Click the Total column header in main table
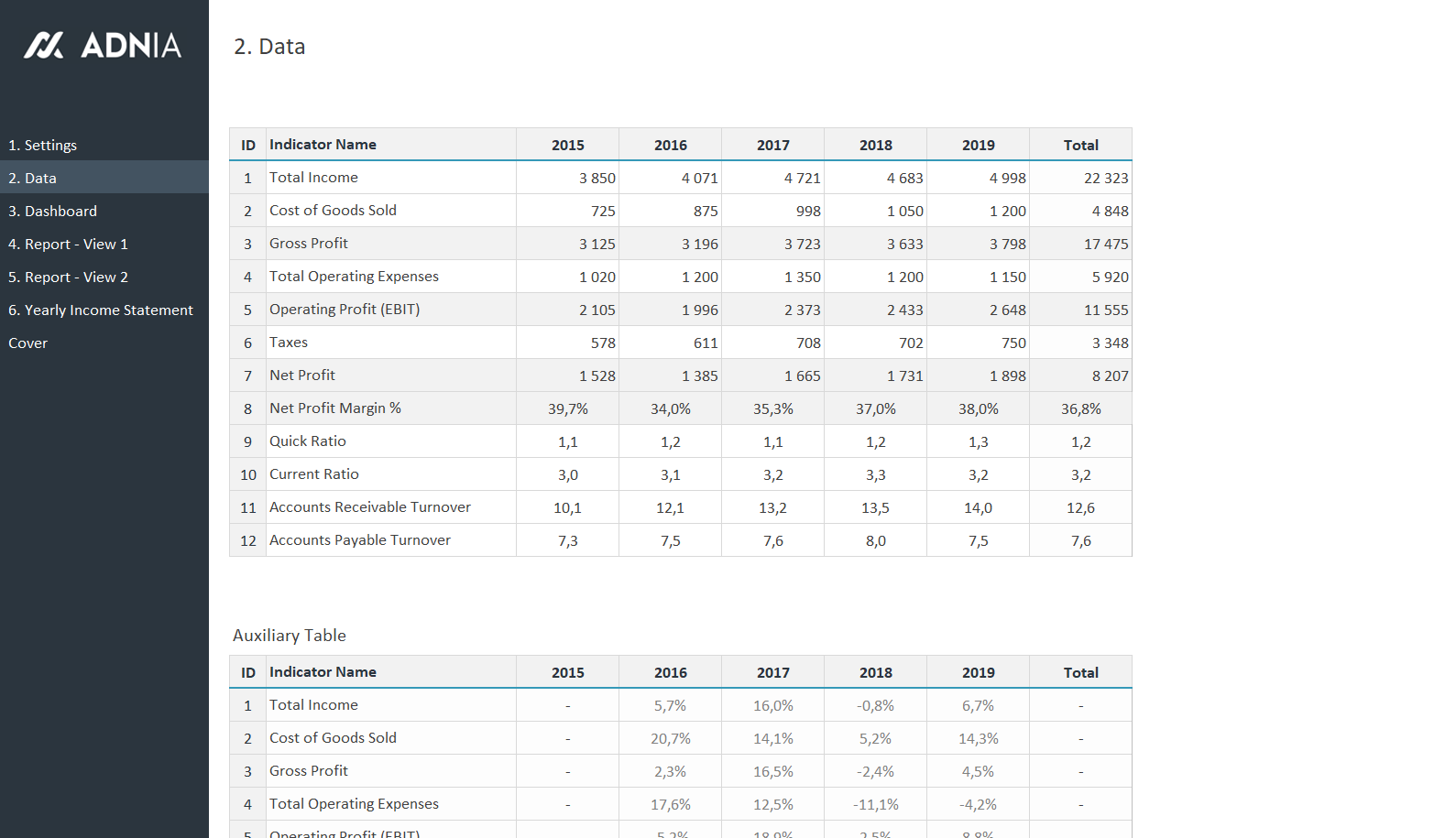The image size is (1456, 838). pyautogui.click(x=1080, y=145)
